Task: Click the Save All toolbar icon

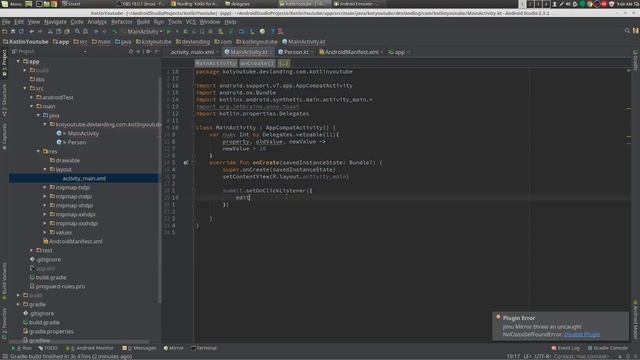Action: [x=13, y=31]
